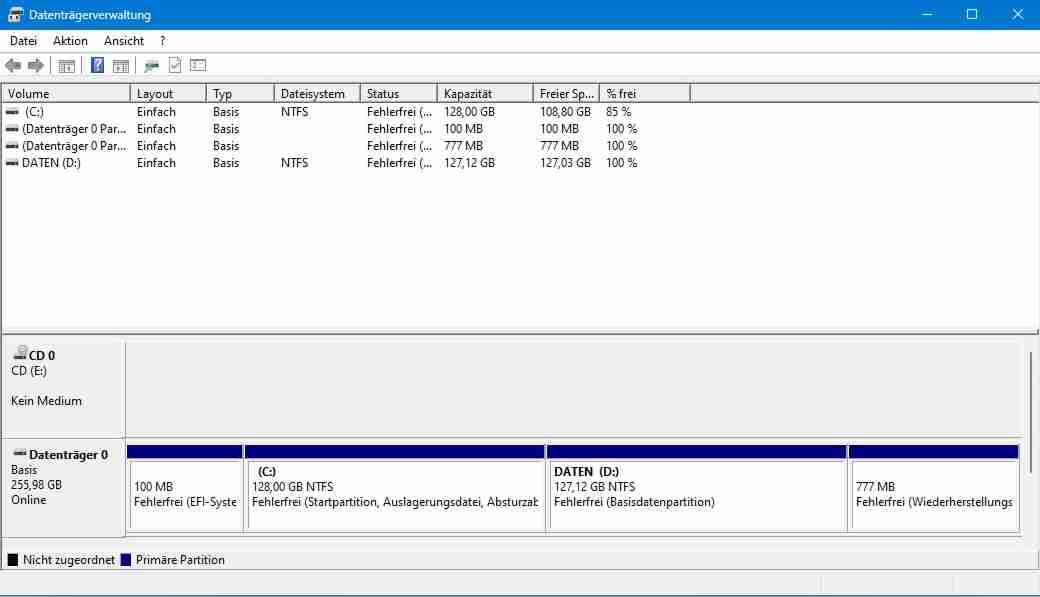The width and height of the screenshot is (1040, 597).
Task: Toggle the action pane toolbar icon
Action: click(120, 66)
